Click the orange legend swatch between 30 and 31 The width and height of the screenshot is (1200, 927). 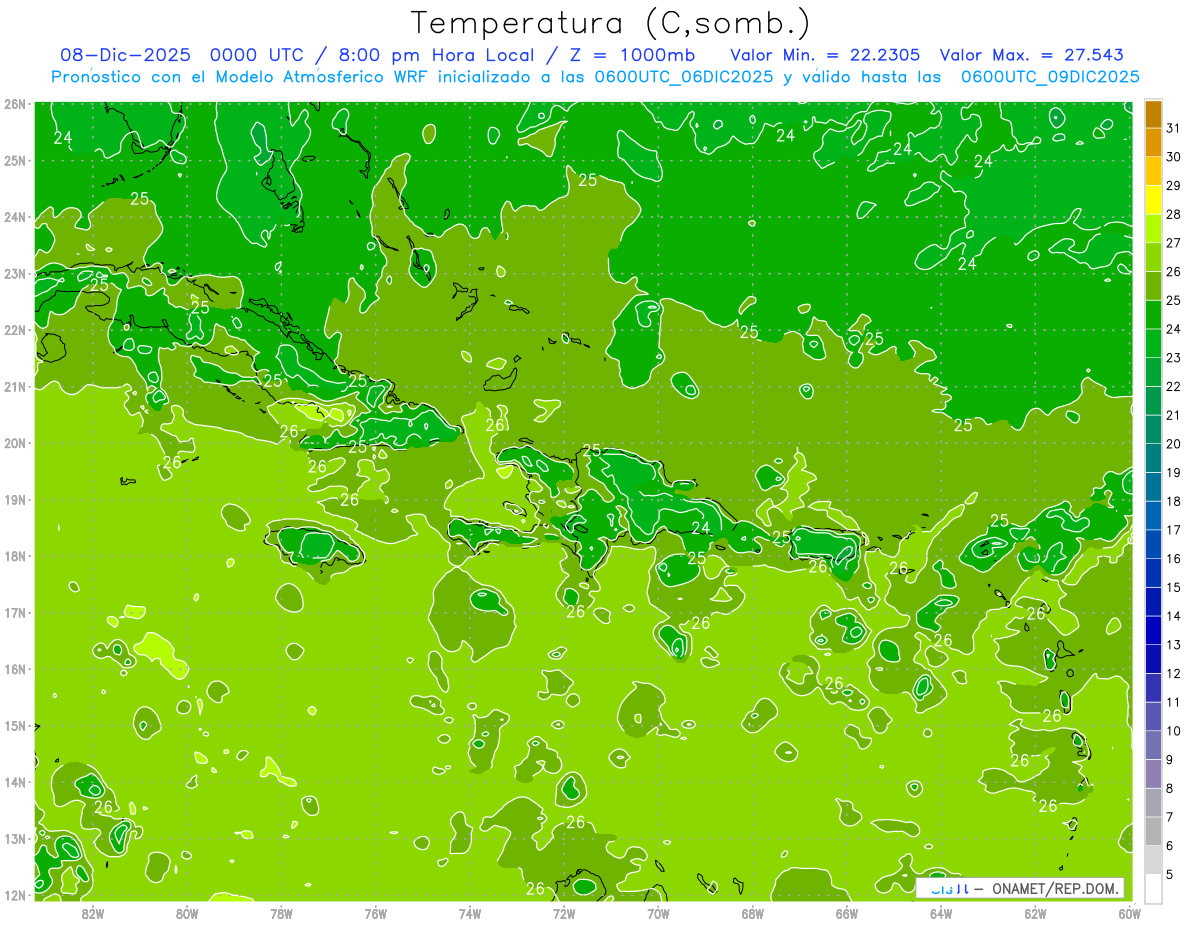pyautogui.click(x=1153, y=142)
